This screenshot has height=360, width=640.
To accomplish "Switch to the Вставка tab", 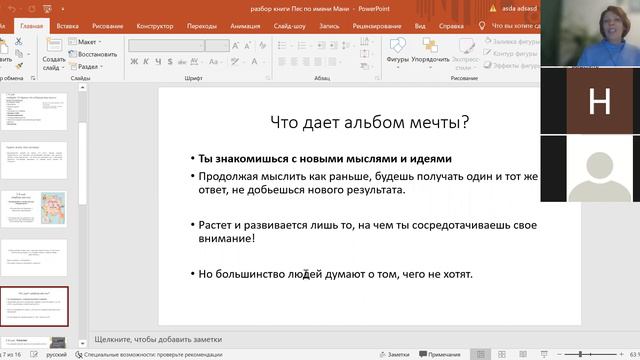I will 67,26.
